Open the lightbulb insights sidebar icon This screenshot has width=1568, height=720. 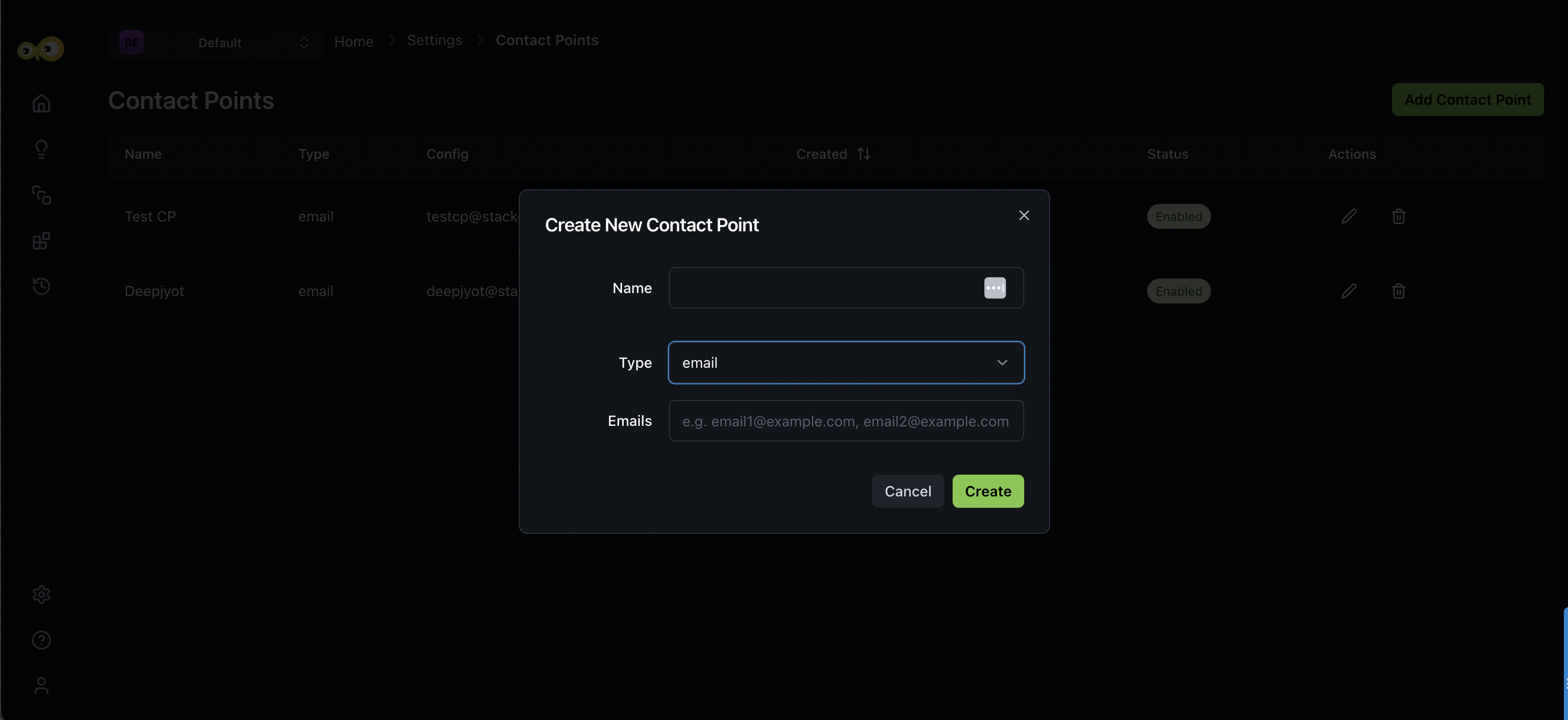pos(42,149)
